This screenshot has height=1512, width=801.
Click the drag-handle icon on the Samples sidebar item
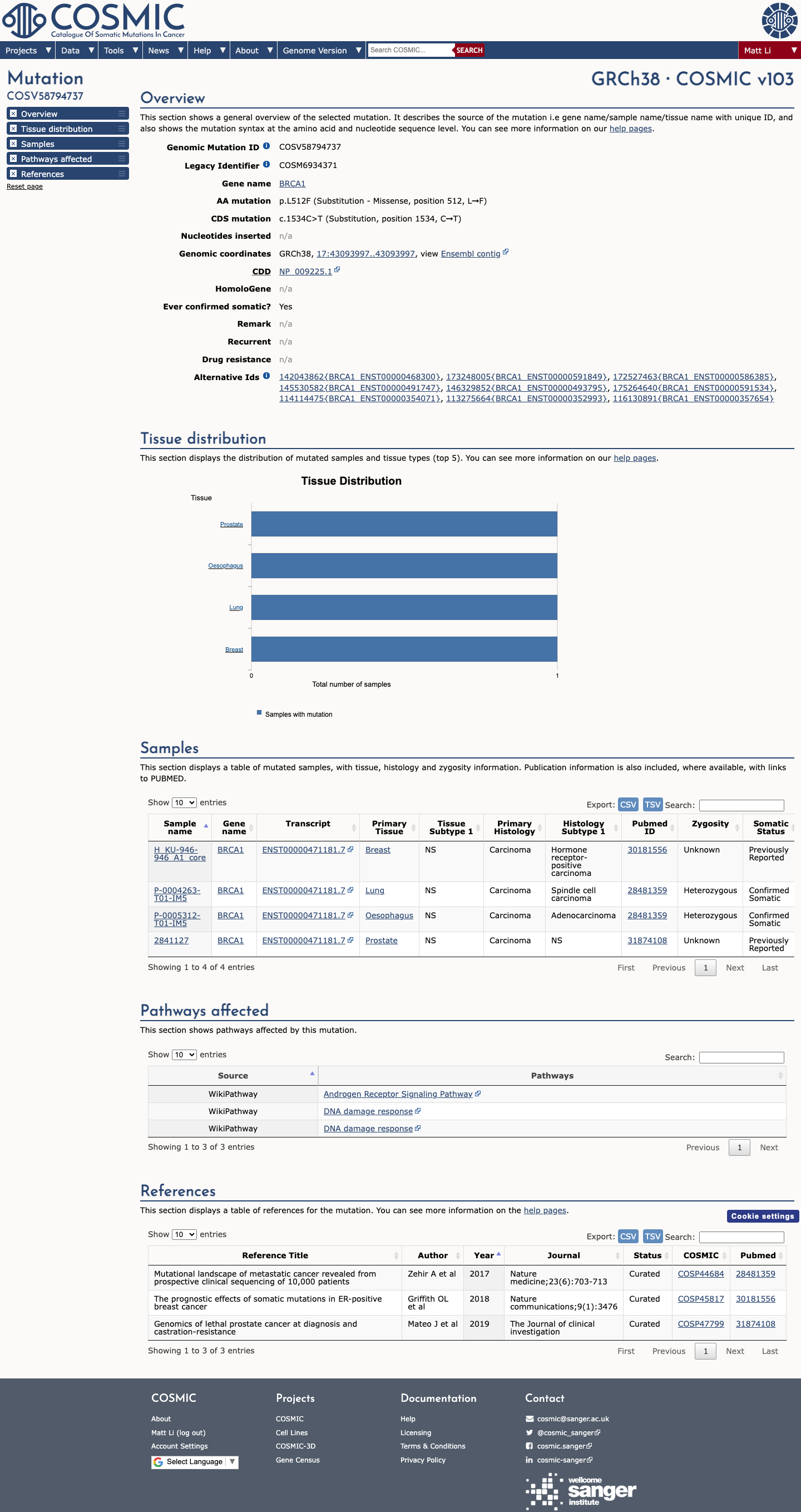tap(122, 143)
